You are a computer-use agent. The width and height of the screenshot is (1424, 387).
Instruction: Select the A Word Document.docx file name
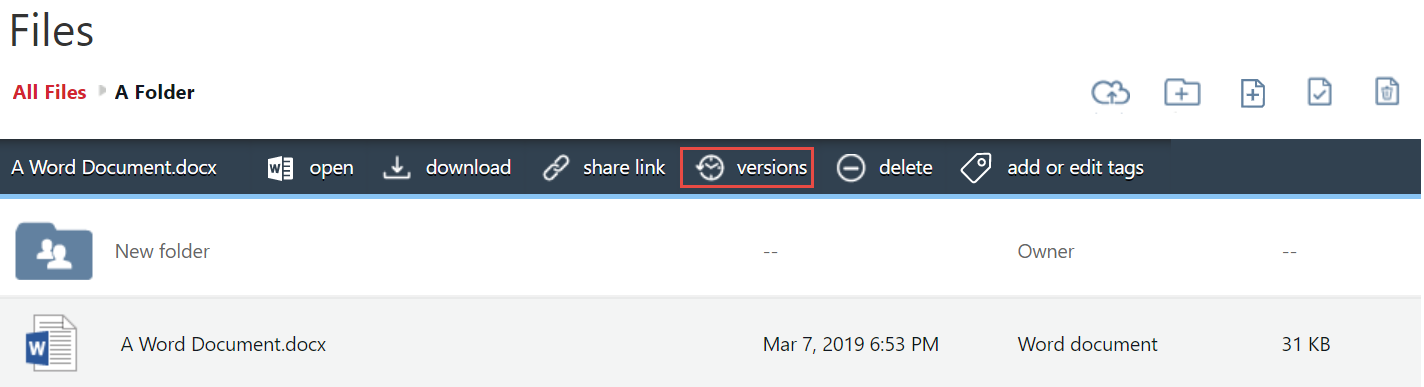click(223, 345)
